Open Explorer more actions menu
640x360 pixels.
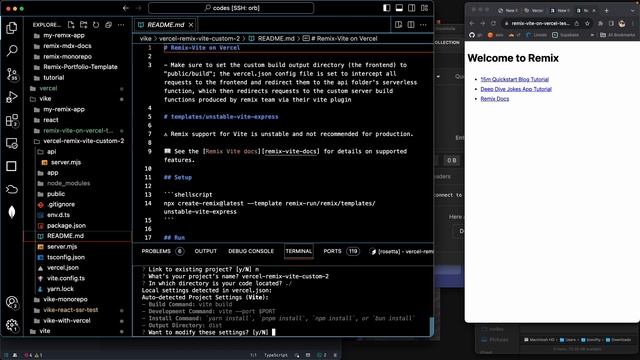tap(121, 25)
